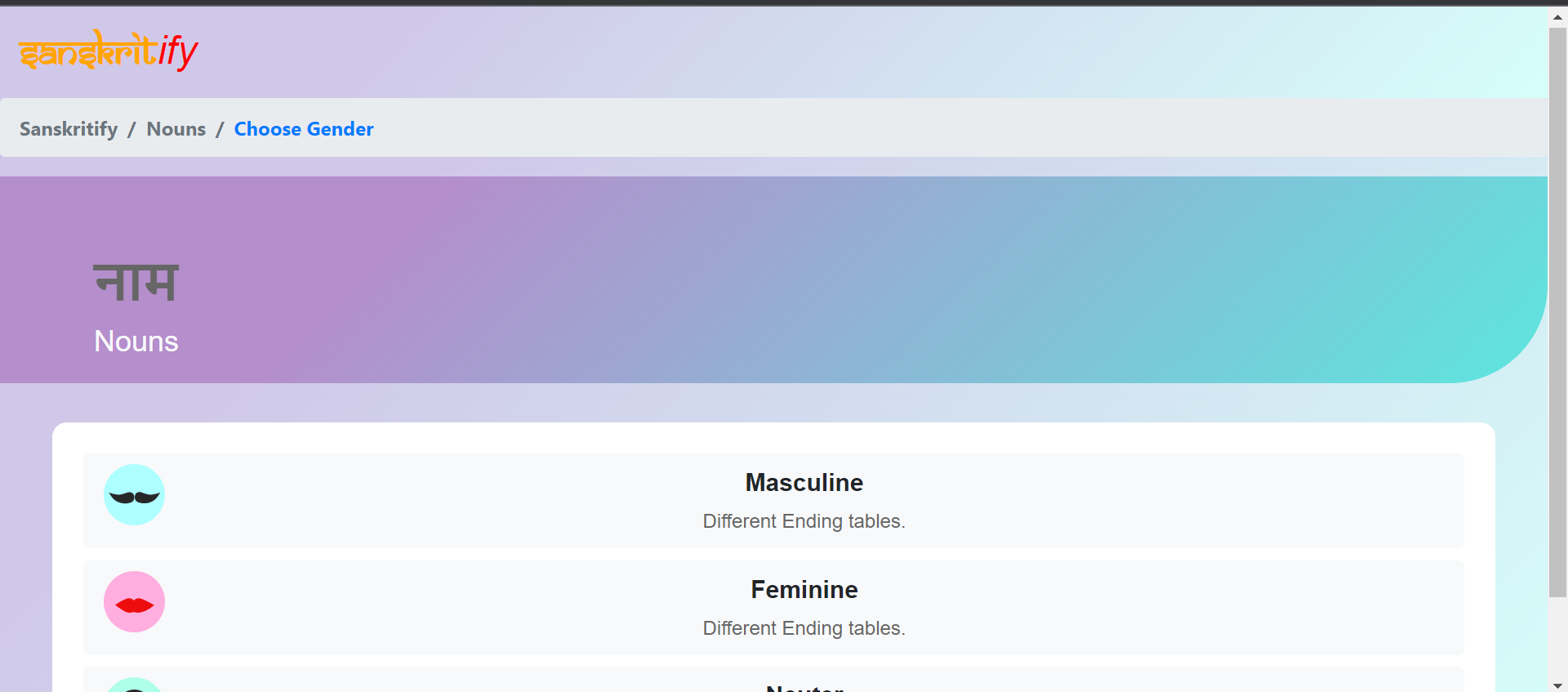Click the white Nouns subtitle in the banner

pos(136,342)
